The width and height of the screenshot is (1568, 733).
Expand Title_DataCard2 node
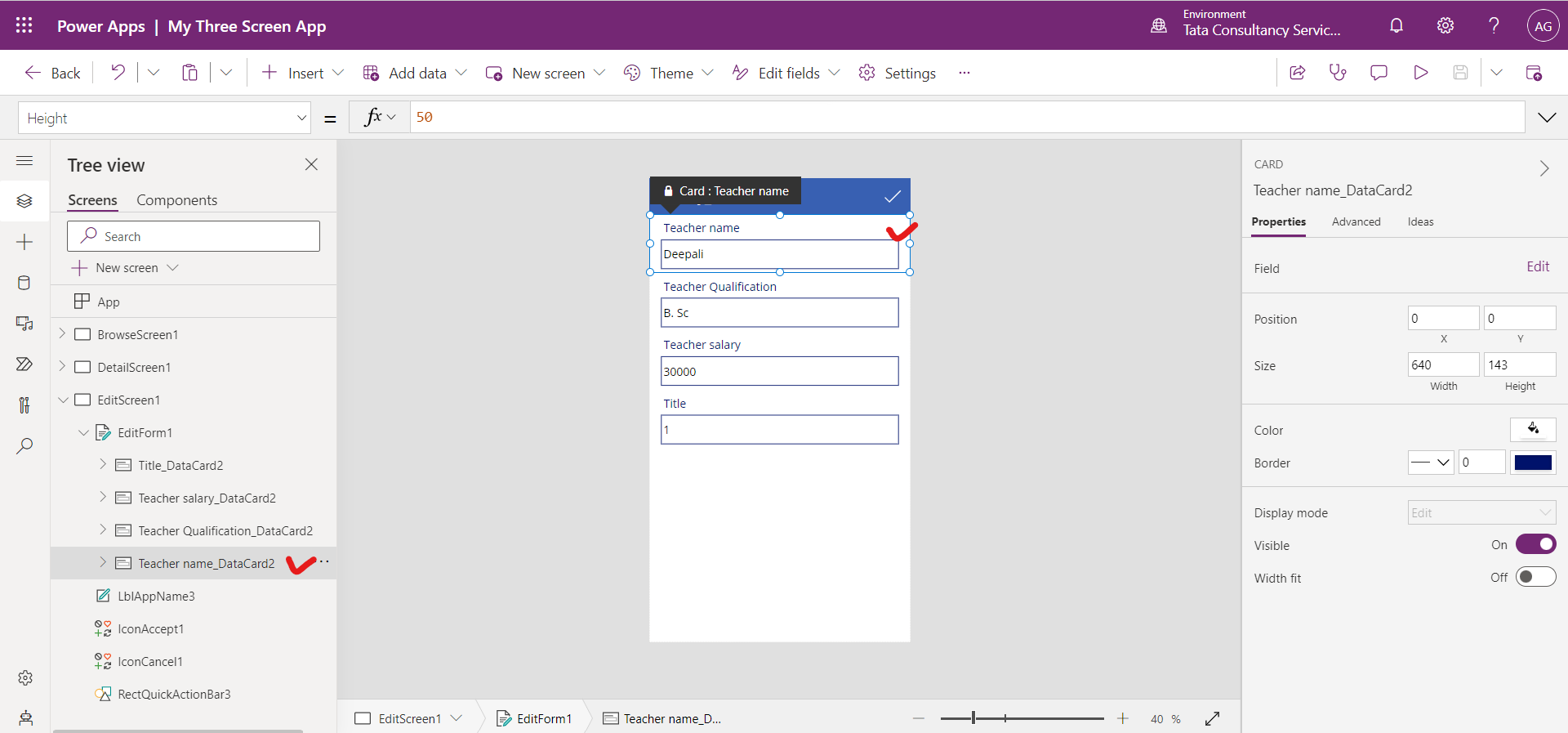click(103, 464)
